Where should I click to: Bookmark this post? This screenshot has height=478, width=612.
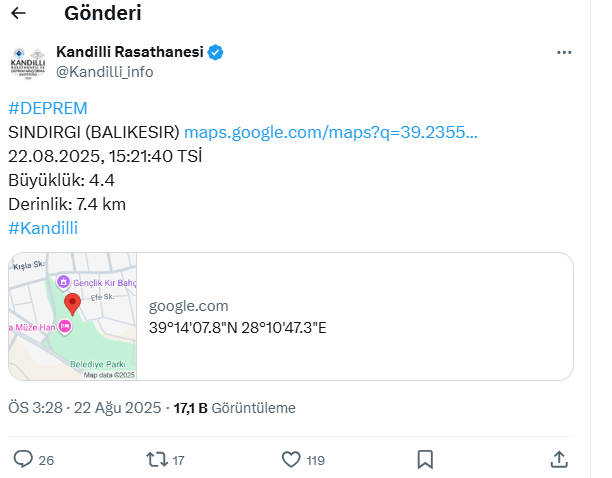425,460
